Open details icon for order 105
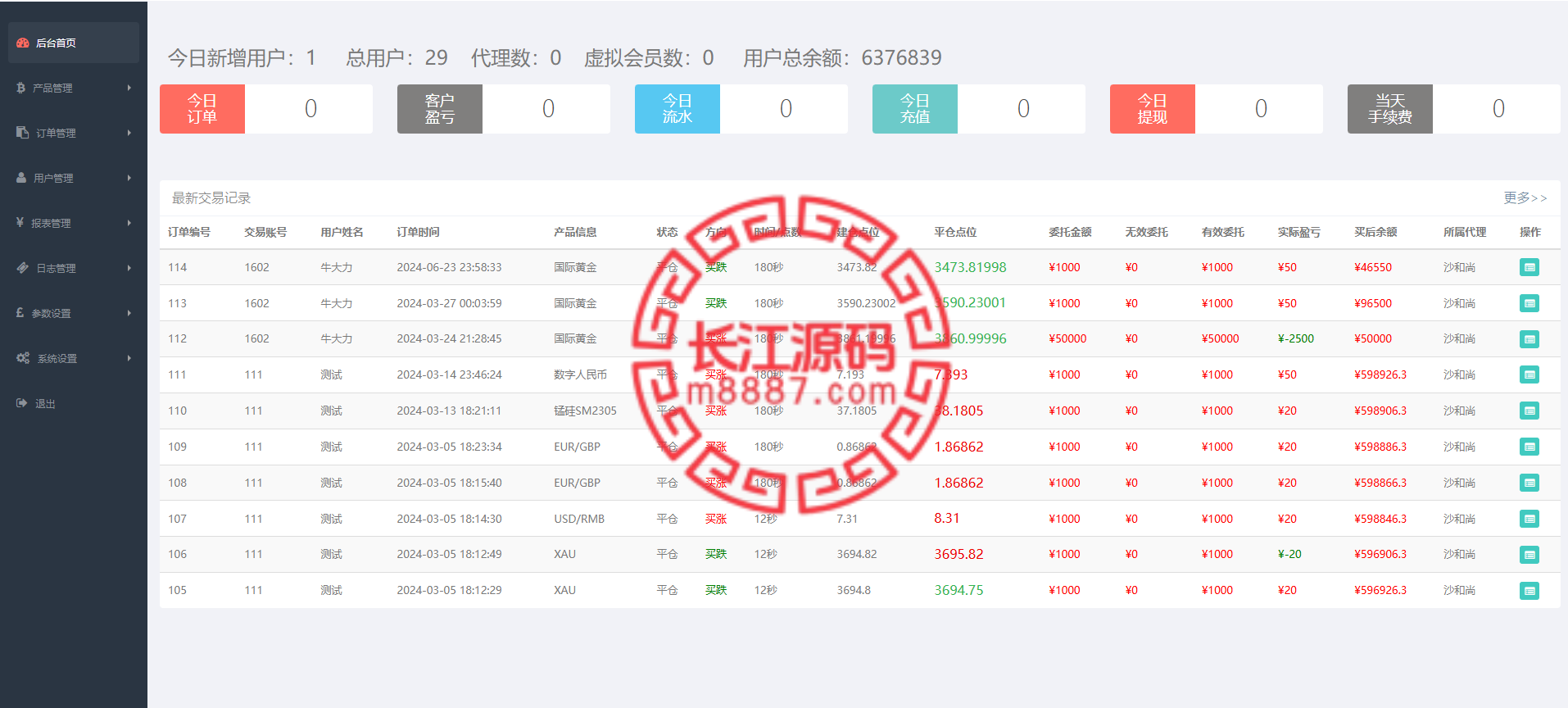 tap(1529, 591)
